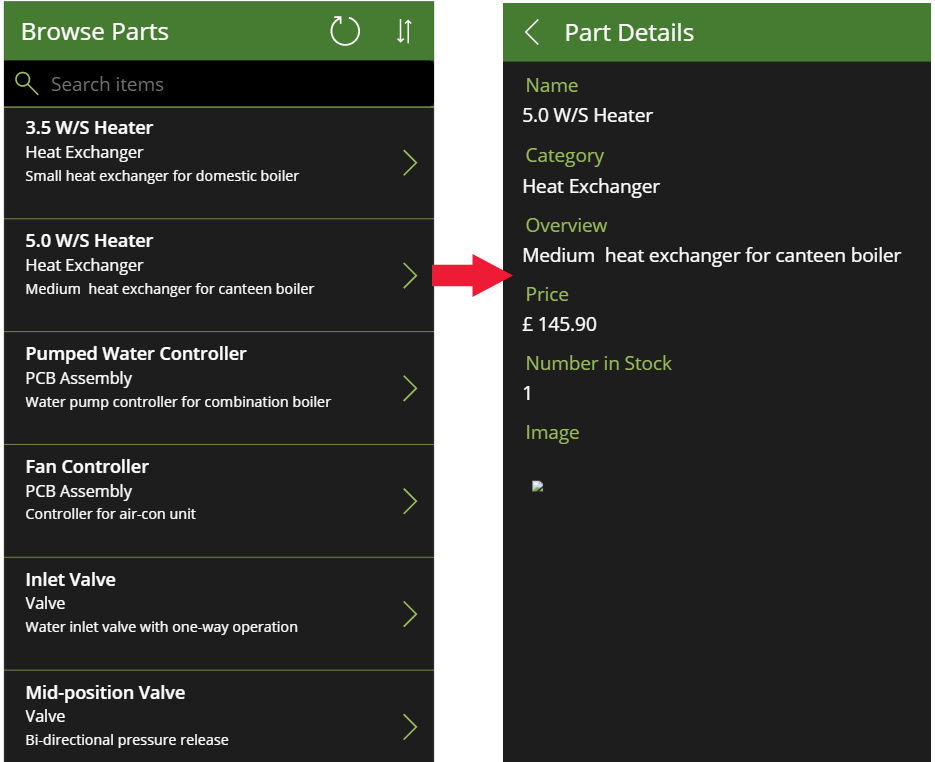The width and height of the screenshot is (935, 762).
Task: Go back using the Part Details arrow
Action: tap(532, 32)
